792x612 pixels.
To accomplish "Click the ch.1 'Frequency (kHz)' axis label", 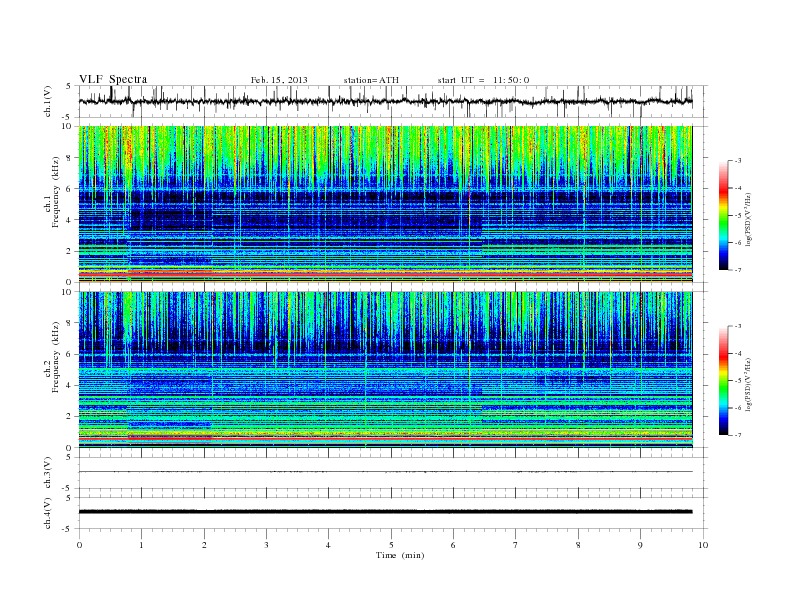I will click(55, 192).
